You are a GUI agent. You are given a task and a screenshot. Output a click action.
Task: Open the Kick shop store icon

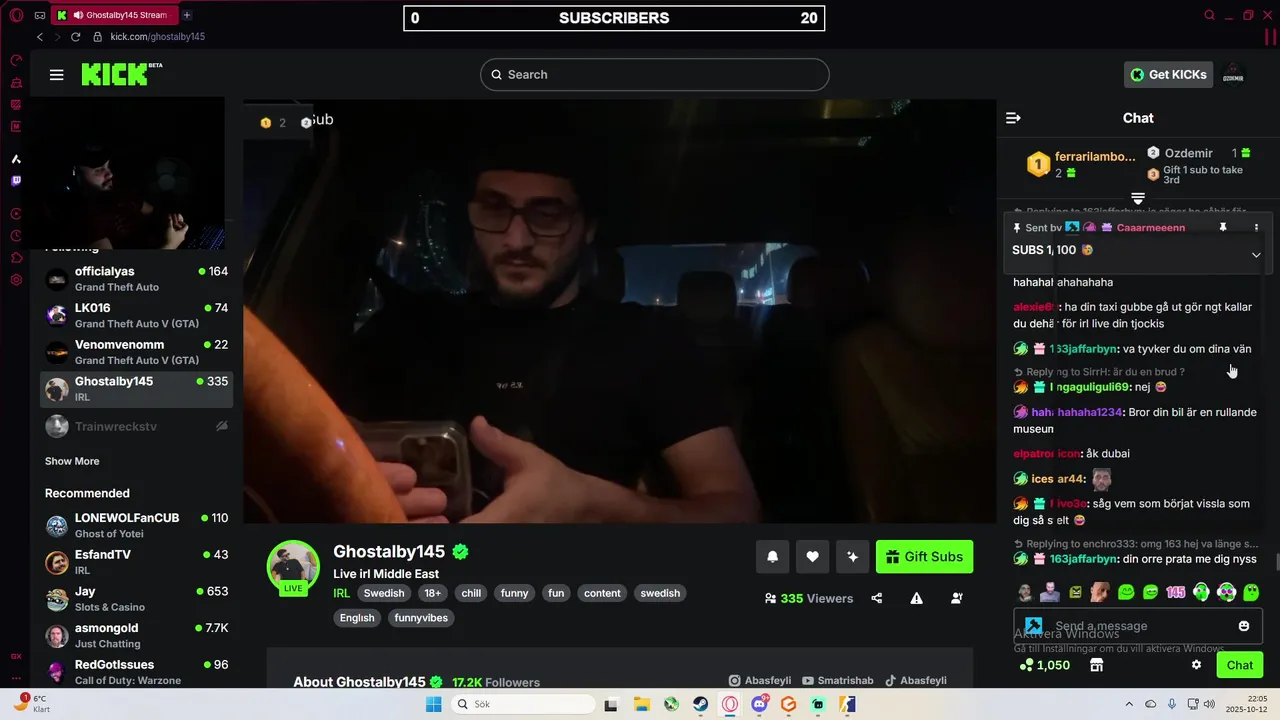coord(1096,665)
